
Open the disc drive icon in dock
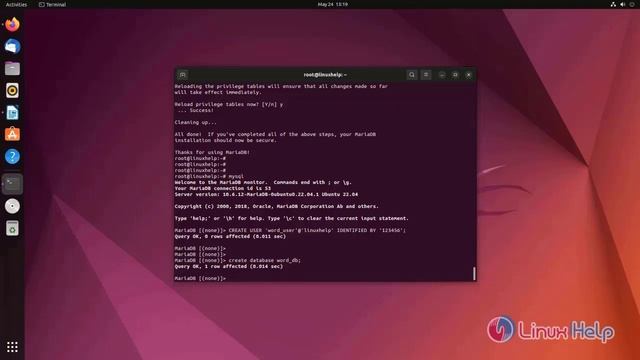(12, 206)
